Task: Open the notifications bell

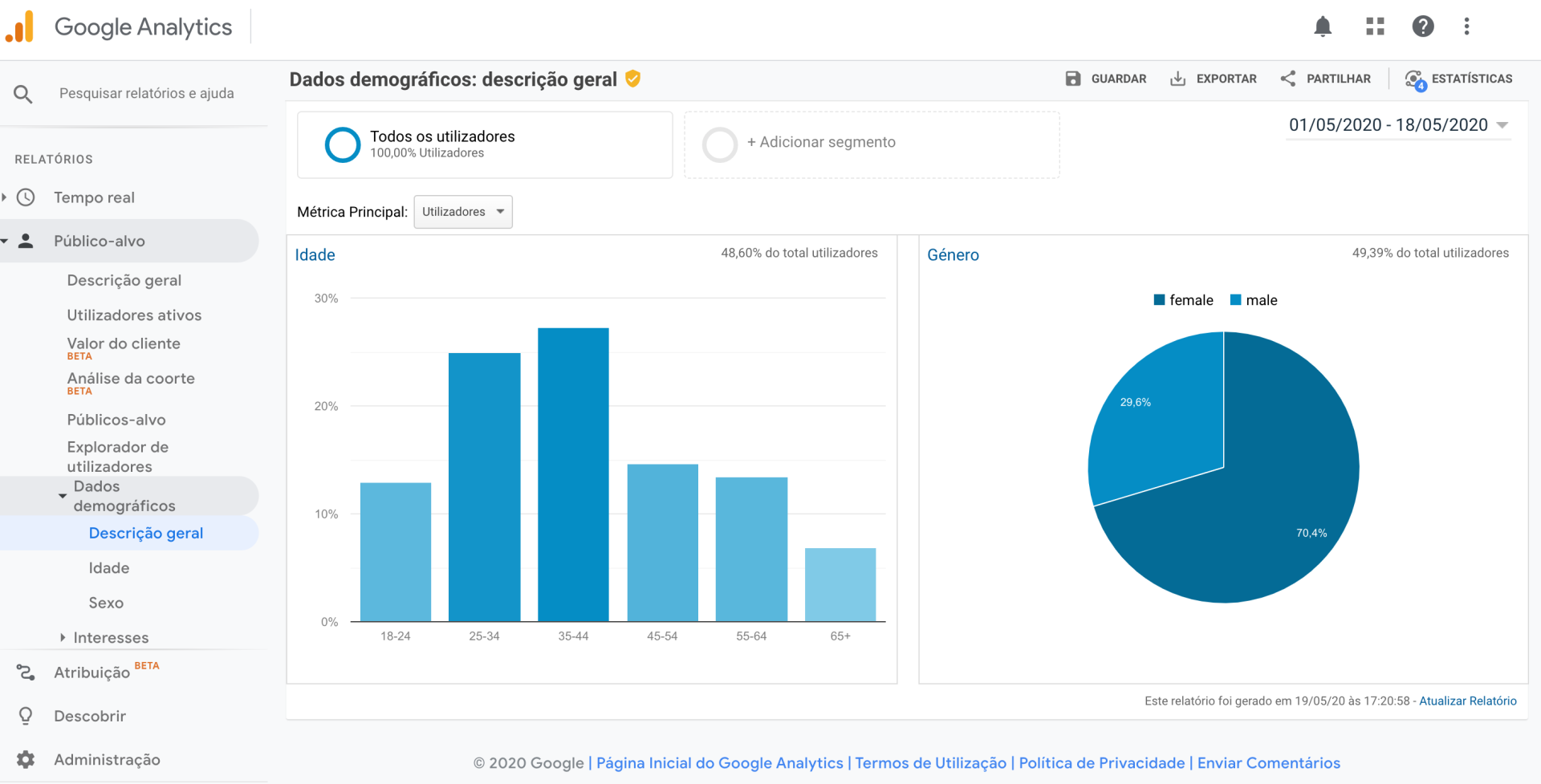Action: coord(1323,26)
